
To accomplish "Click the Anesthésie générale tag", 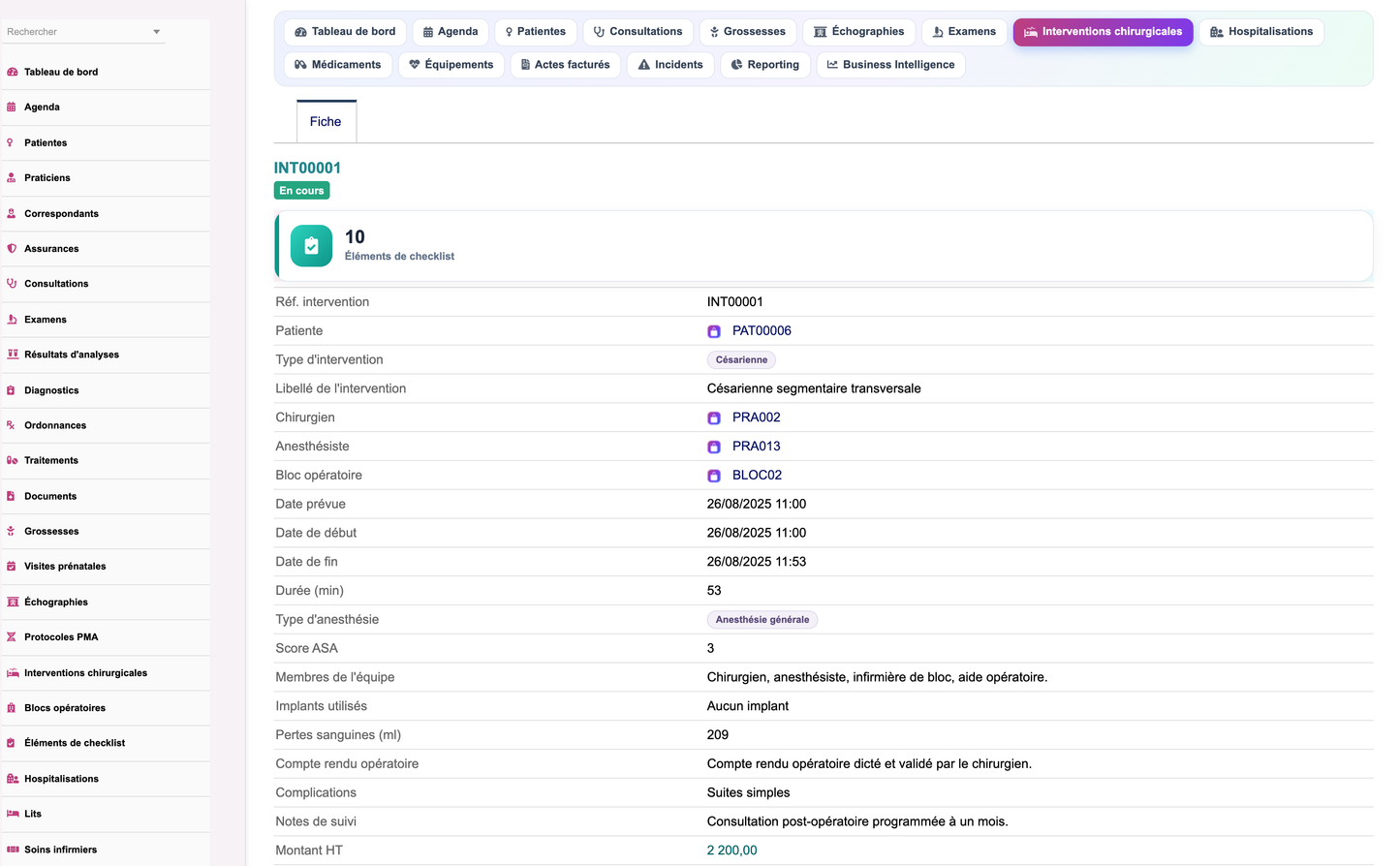I will click(762, 620).
